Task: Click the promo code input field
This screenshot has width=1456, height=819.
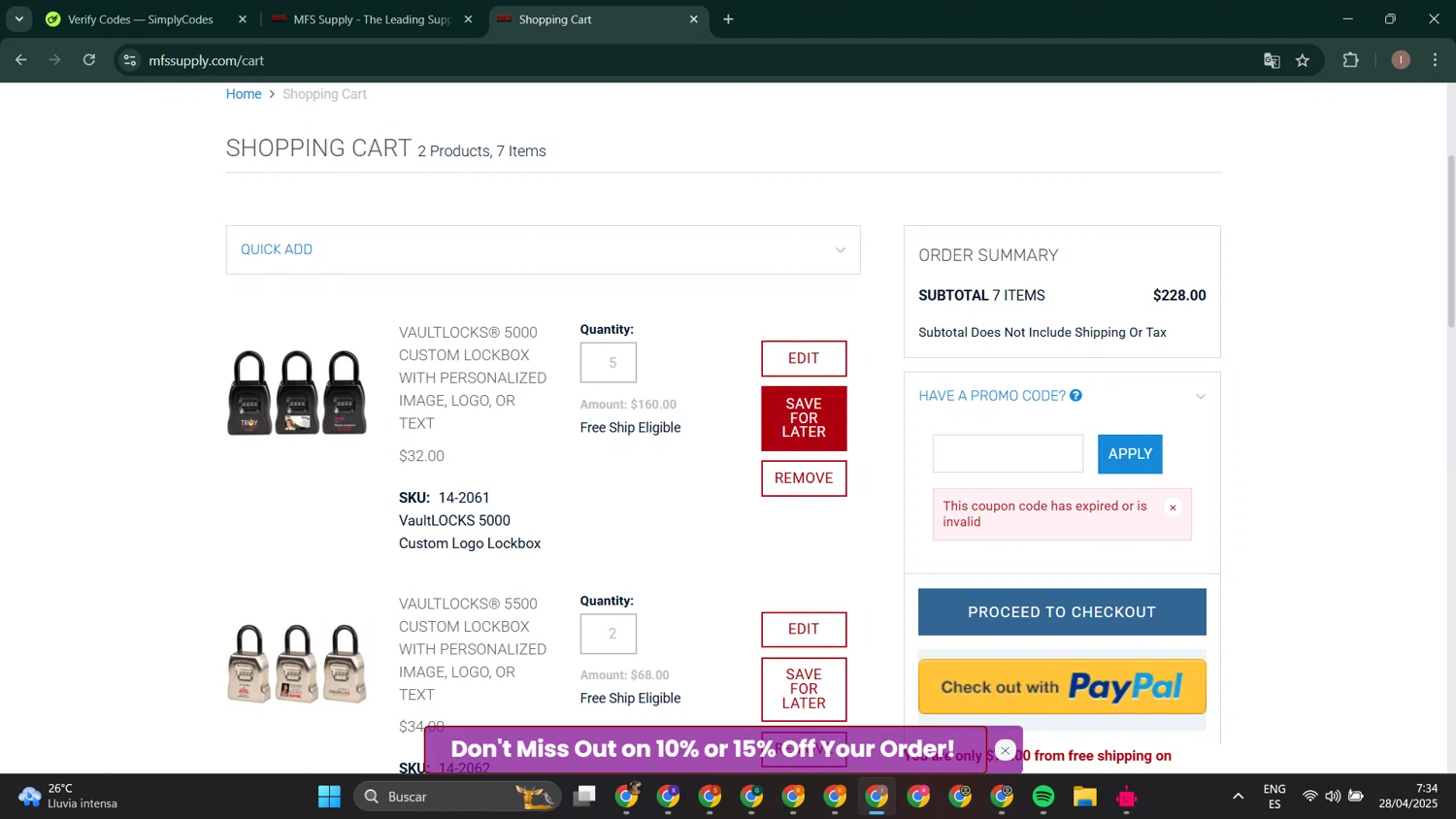Action: click(1008, 454)
